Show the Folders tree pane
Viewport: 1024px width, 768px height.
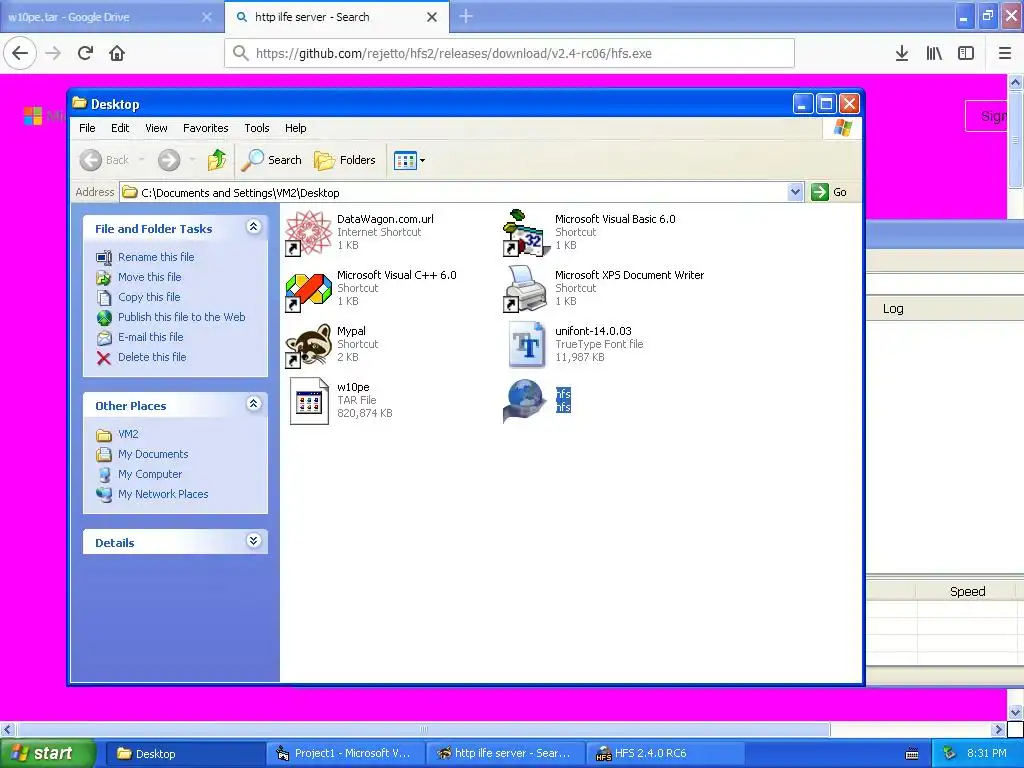click(345, 160)
